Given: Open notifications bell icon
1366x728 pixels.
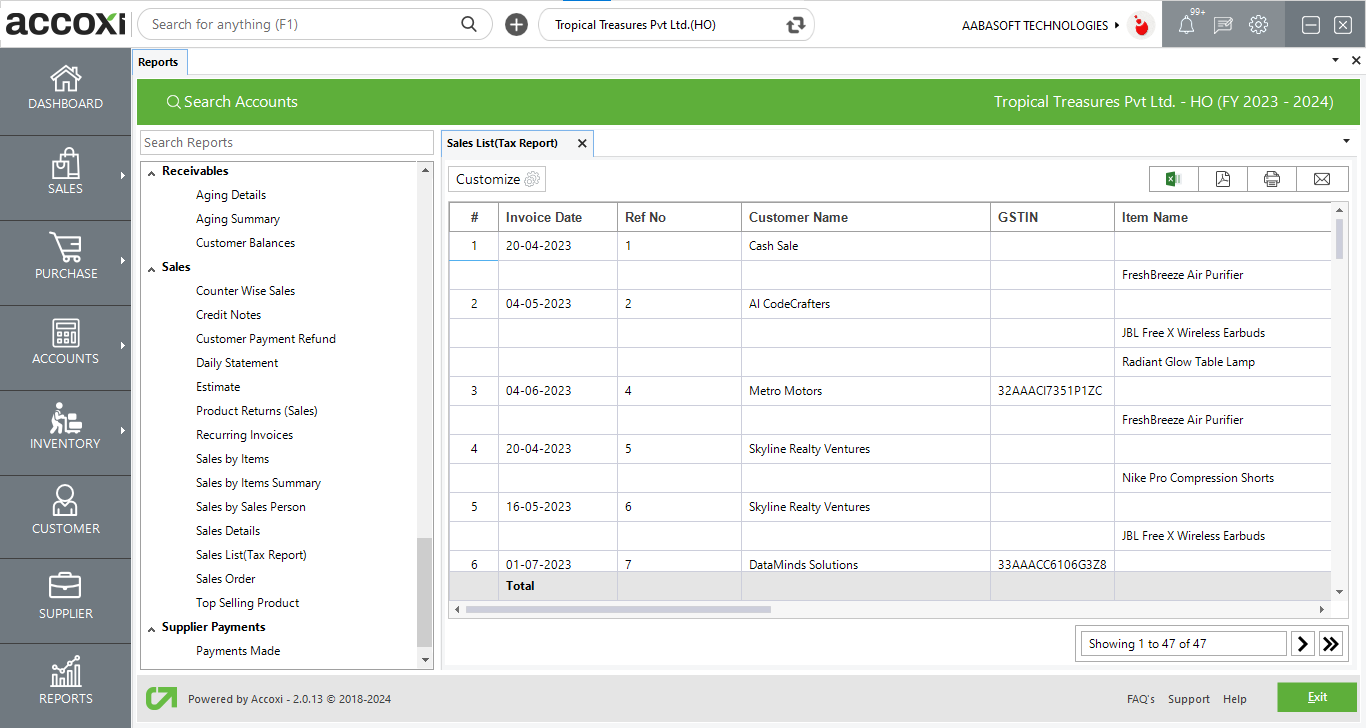Looking at the screenshot, I should [x=1186, y=25].
